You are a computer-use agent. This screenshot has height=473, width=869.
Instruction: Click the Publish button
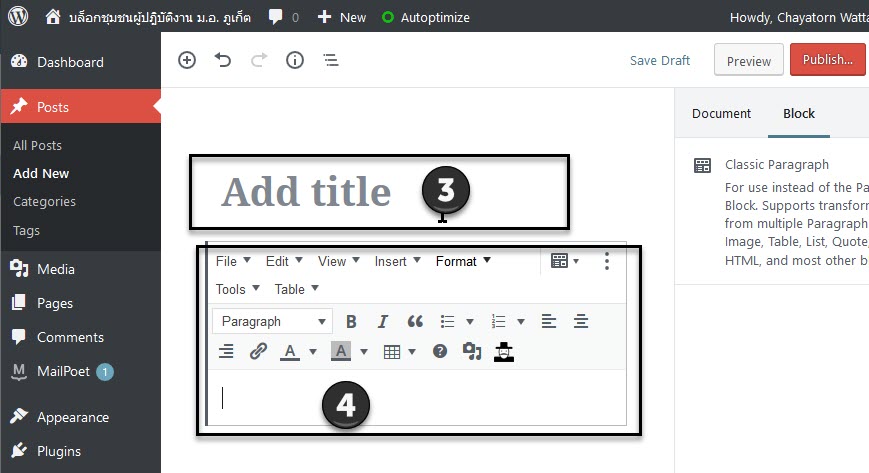pos(827,59)
